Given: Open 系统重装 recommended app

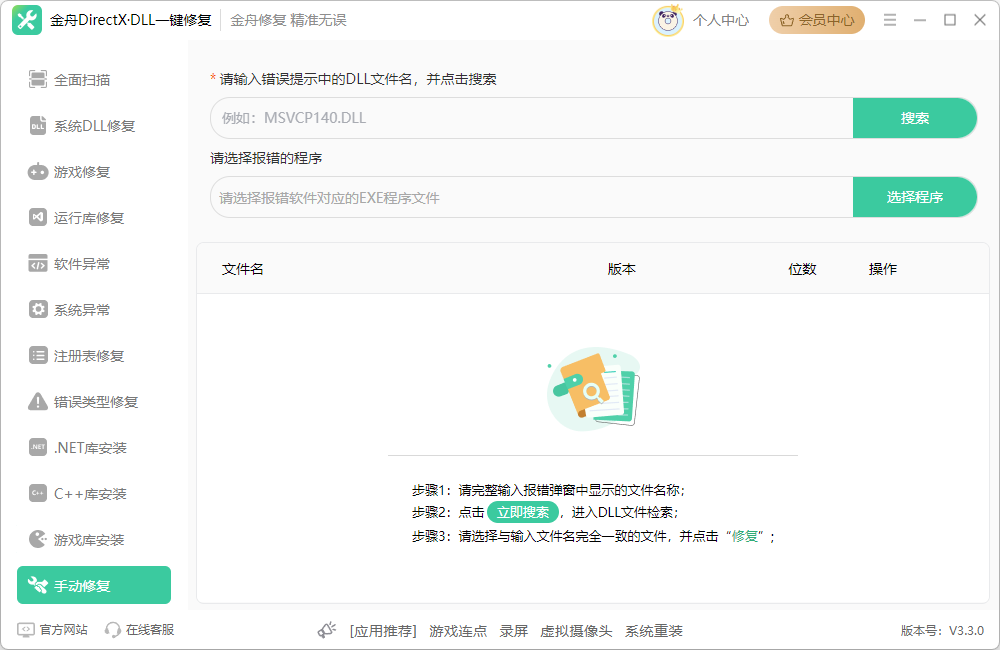Looking at the screenshot, I should click(x=654, y=631).
